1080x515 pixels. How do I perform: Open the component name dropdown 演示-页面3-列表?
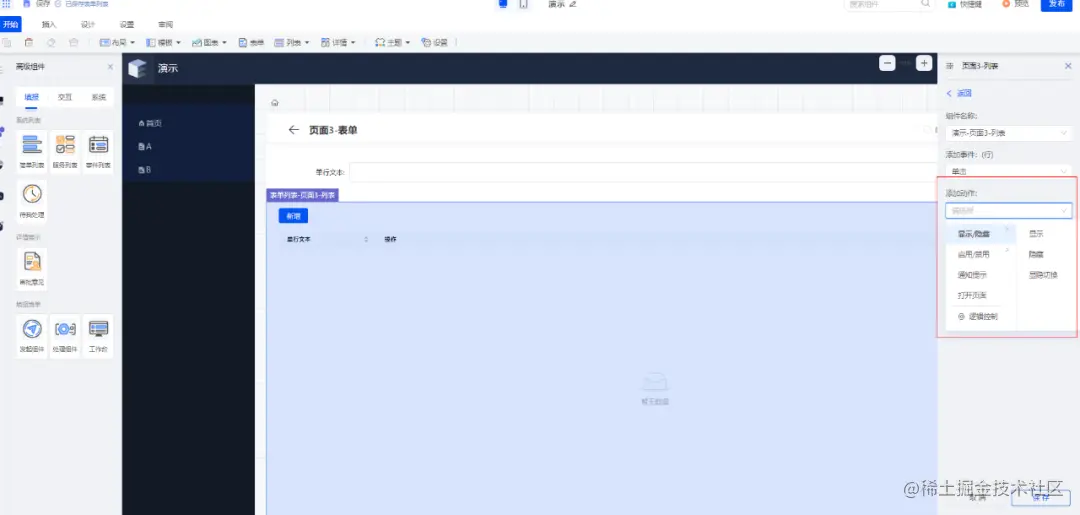click(1008, 133)
